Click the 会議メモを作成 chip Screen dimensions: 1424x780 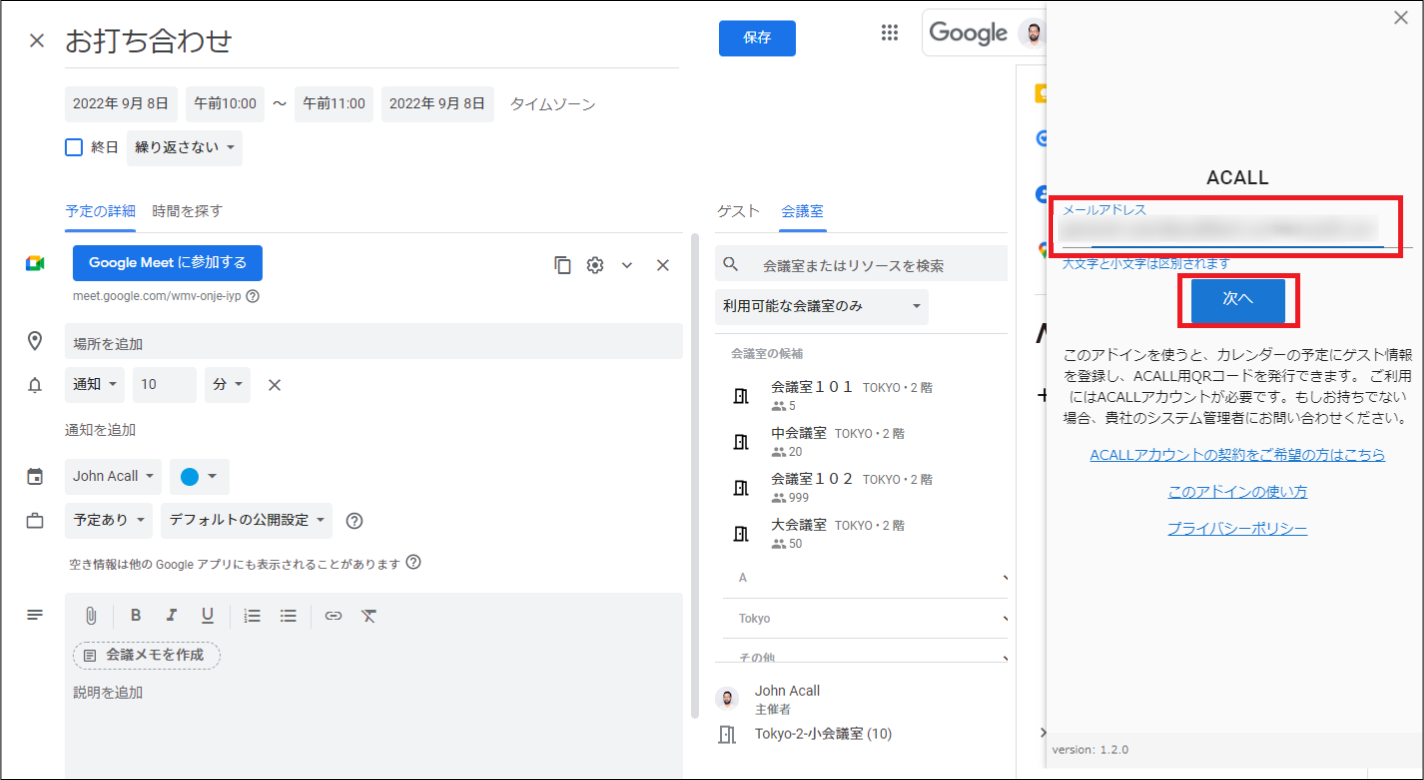click(146, 655)
